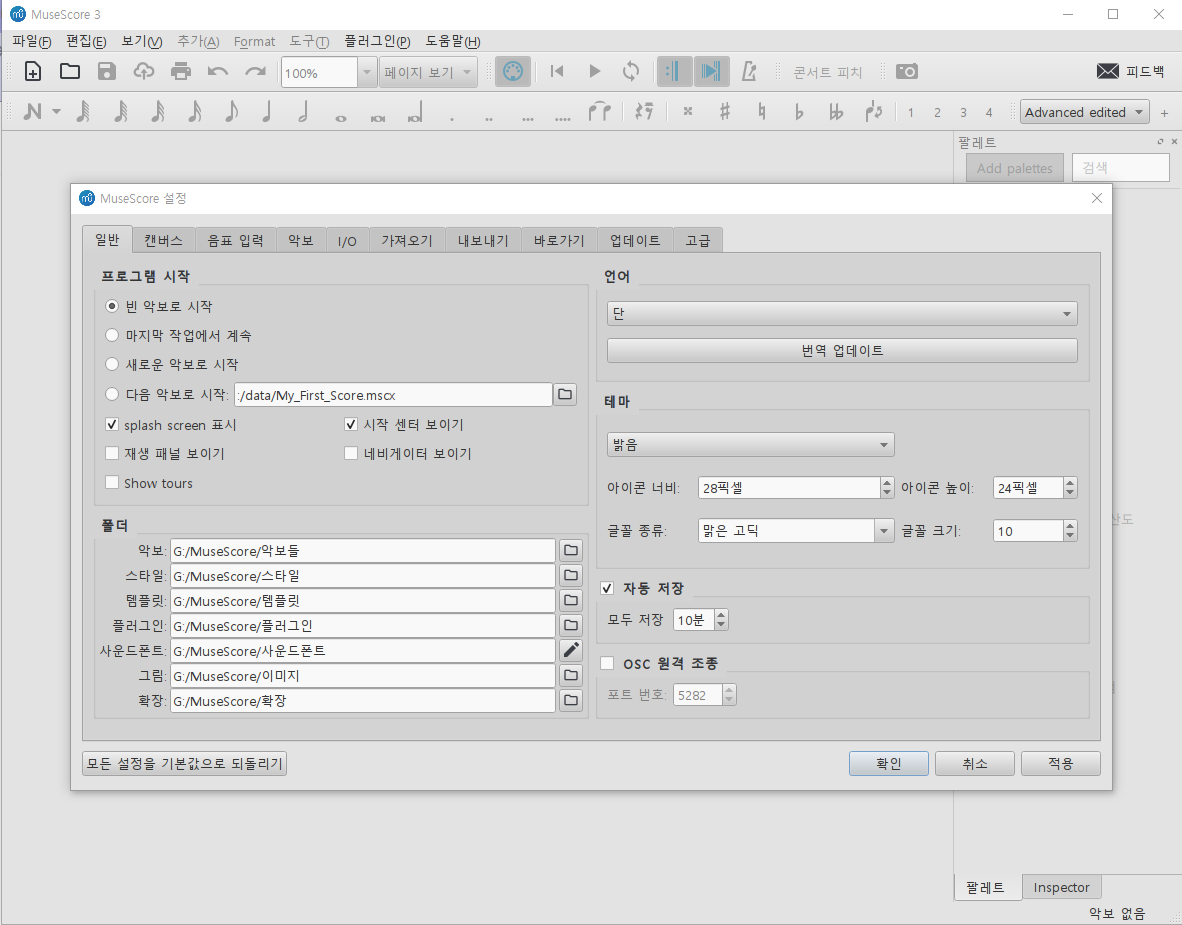The height and width of the screenshot is (925, 1182).
Task: Click the rest icon in note toolbar
Action: (643, 112)
